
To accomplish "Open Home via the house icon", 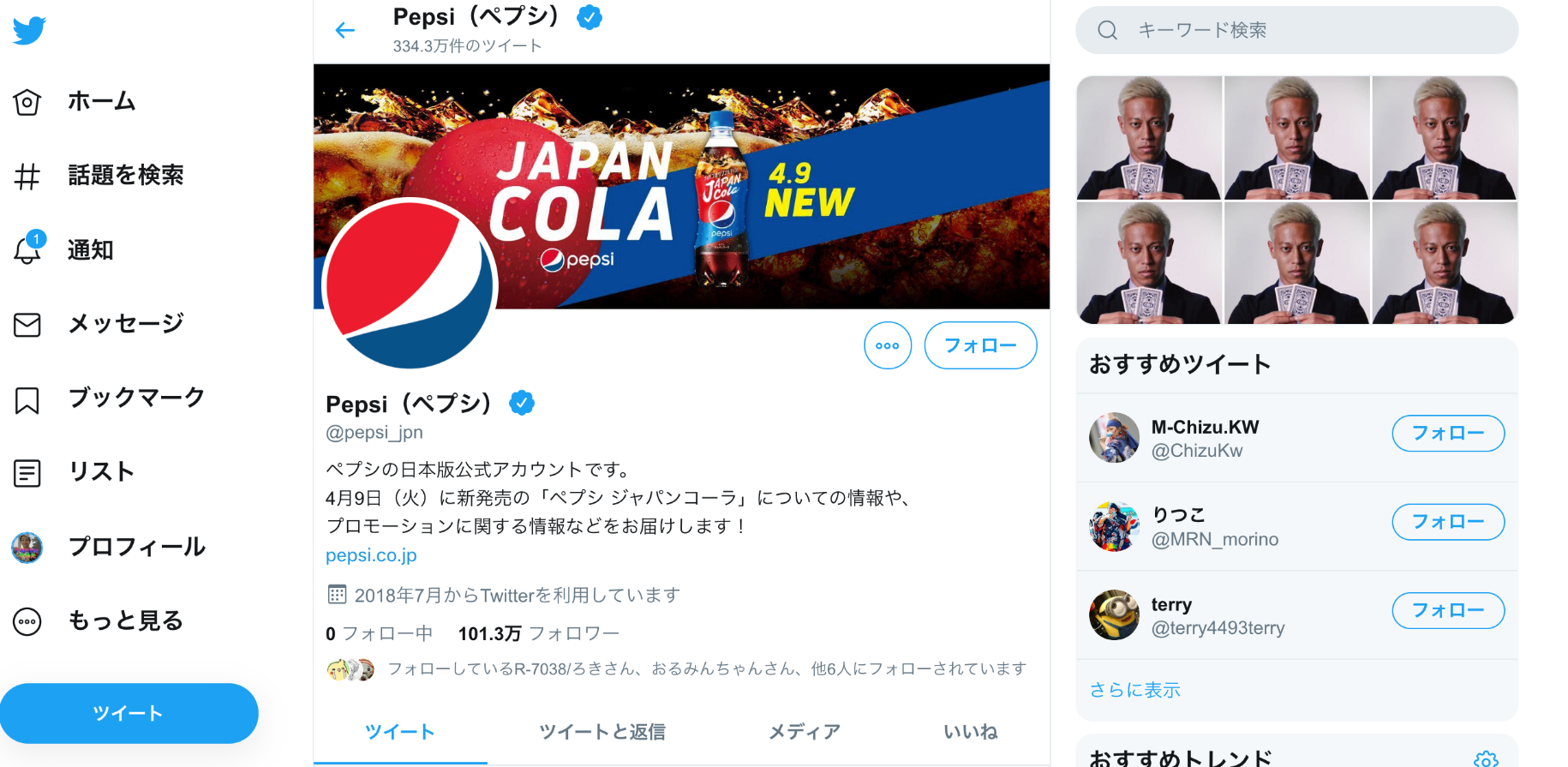I will [x=27, y=102].
